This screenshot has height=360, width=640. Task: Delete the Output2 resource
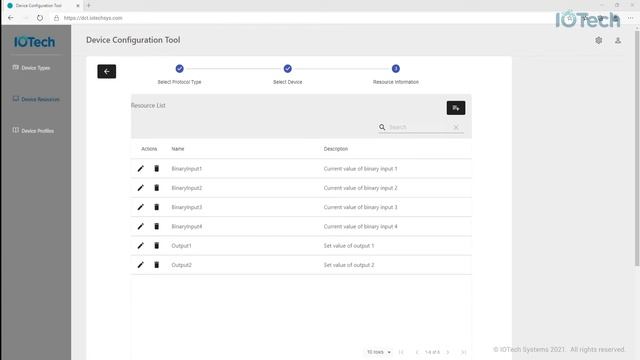coord(156,265)
